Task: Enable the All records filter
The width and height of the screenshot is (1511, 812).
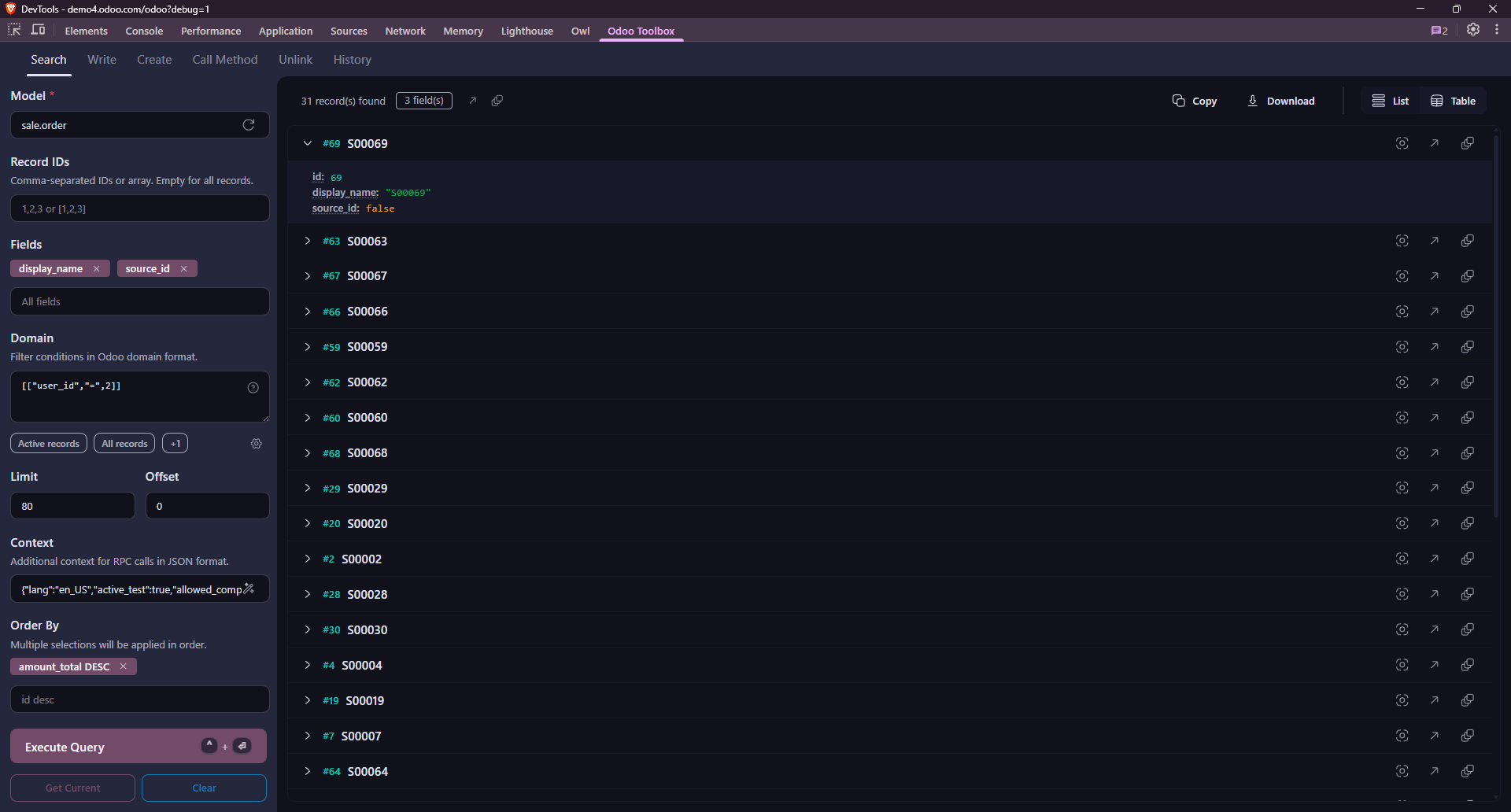Action: (124, 443)
